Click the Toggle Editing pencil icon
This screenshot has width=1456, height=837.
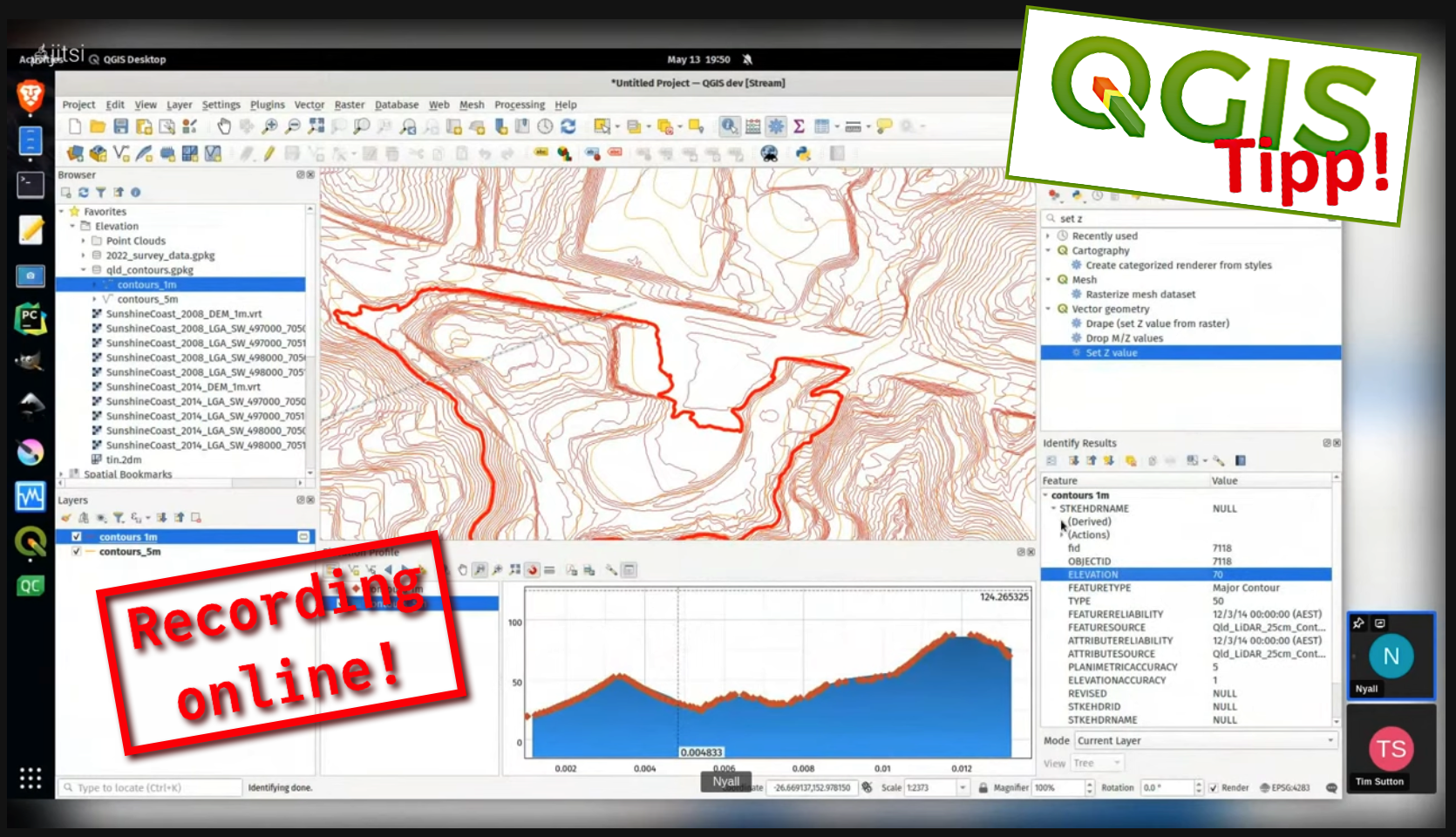coord(269,153)
